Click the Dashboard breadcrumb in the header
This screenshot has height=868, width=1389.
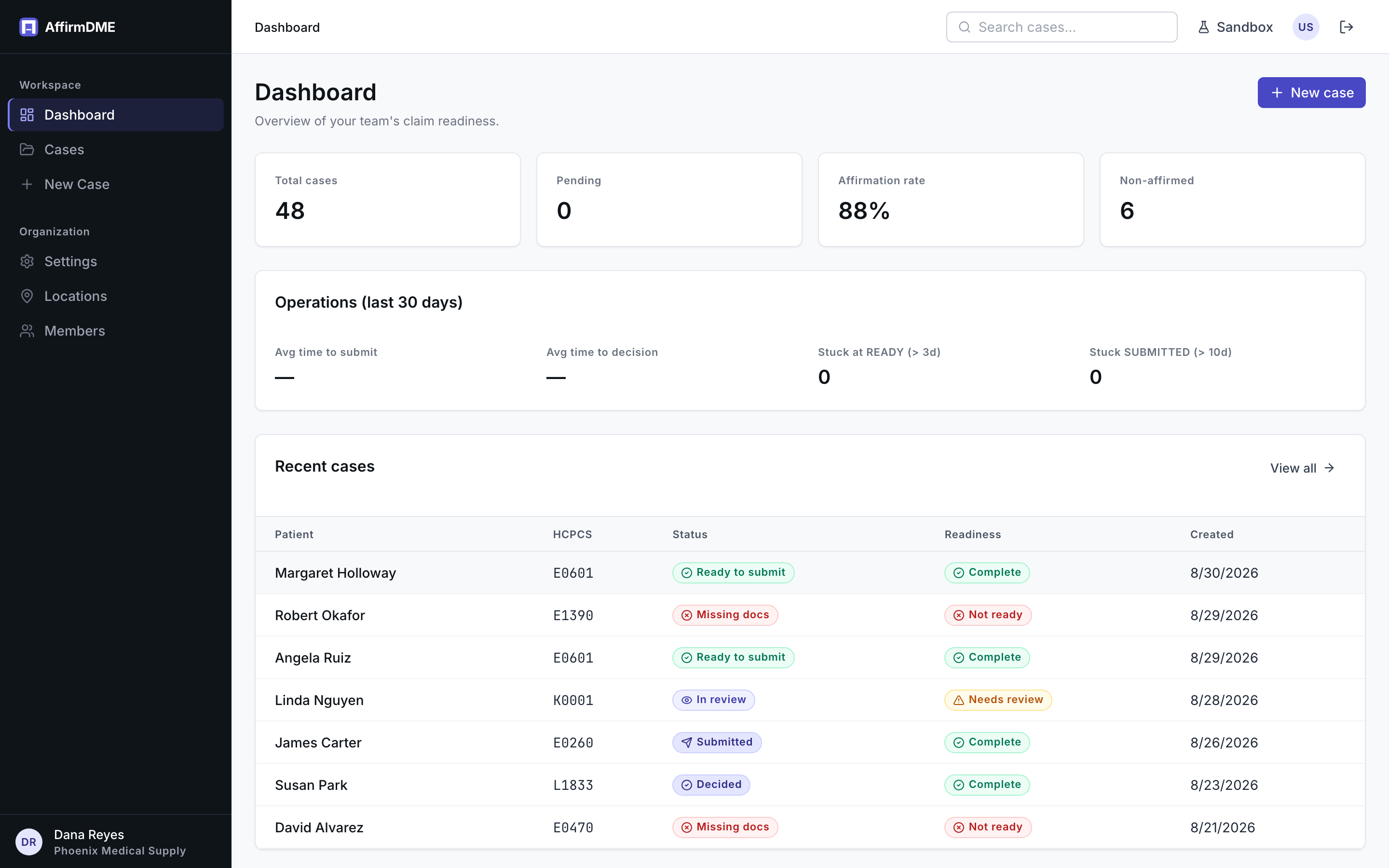click(x=287, y=27)
